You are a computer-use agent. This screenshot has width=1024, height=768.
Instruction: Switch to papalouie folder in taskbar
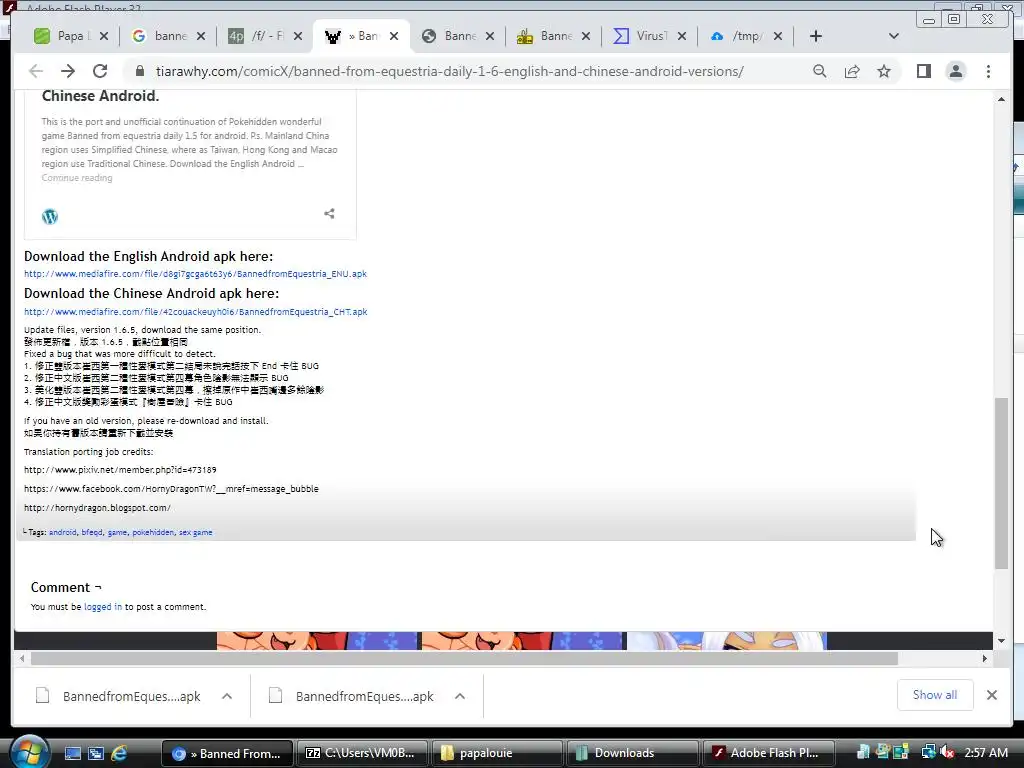[x=497, y=753]
